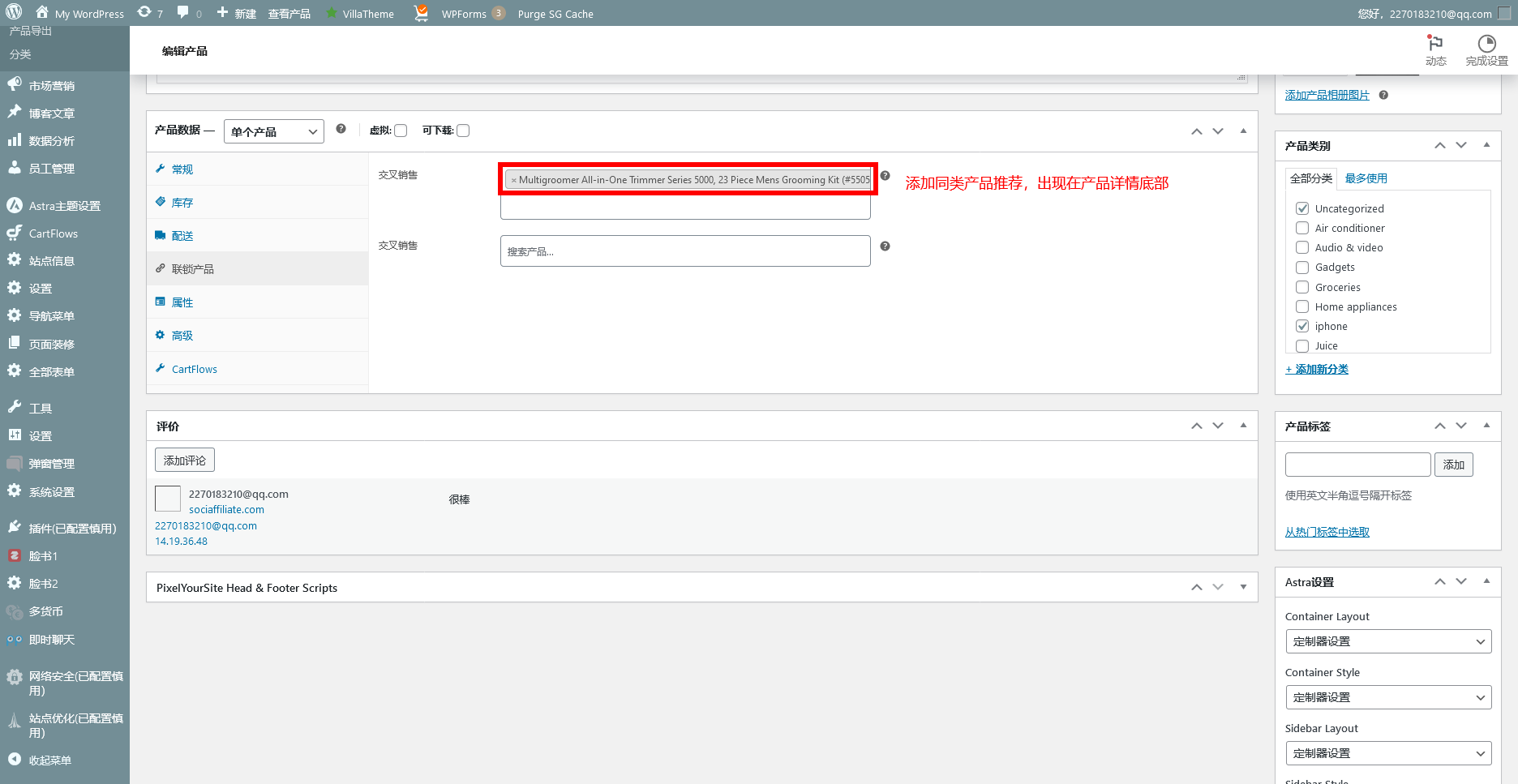Switch to the 库存 product data tab

coord(258,202)
